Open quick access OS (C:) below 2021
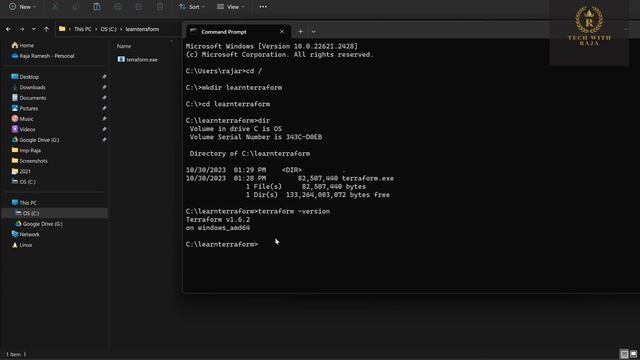640x360 pixels. point(24,182)
